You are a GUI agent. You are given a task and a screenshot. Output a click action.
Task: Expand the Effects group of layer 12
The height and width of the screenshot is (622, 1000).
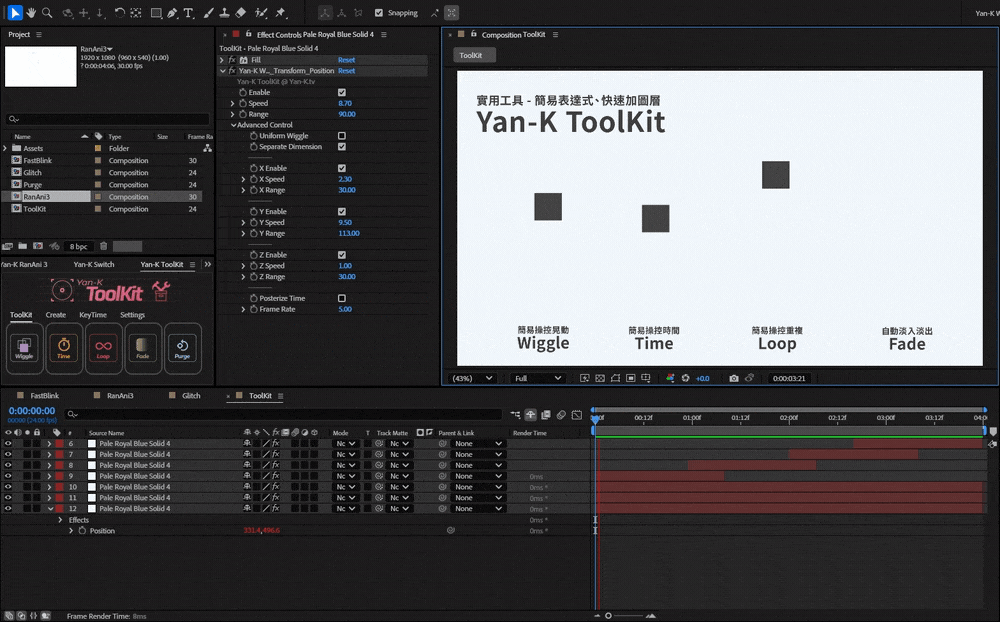point(61,520)
